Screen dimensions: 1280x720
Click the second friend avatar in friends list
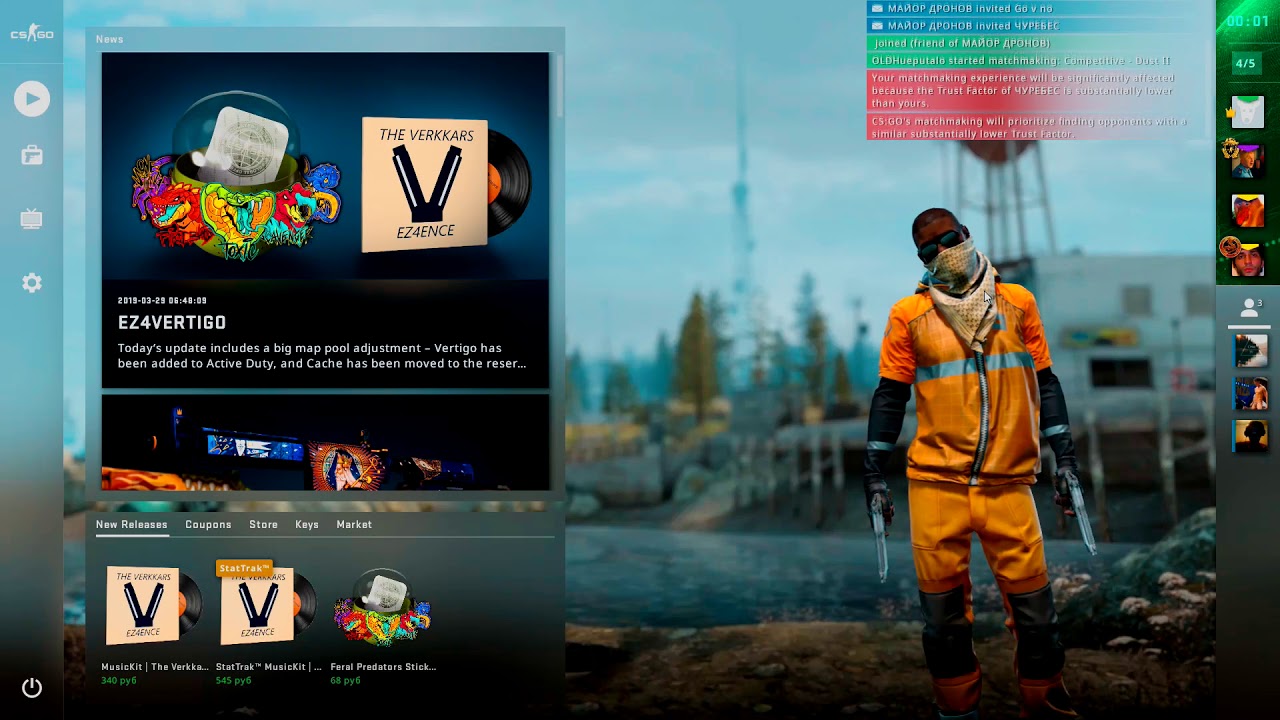(x=1250, y=393)
